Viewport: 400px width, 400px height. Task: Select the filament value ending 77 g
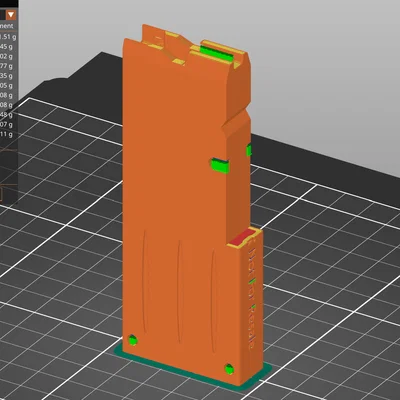[x=6, y=66]
